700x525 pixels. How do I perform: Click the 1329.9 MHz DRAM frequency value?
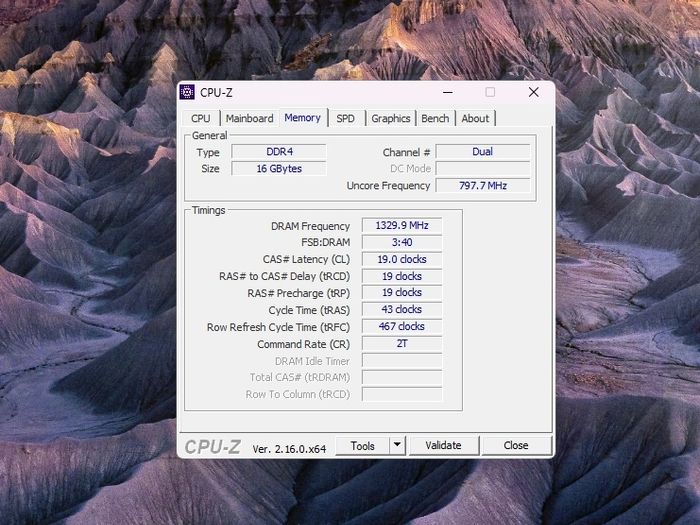tap(402, 225)
